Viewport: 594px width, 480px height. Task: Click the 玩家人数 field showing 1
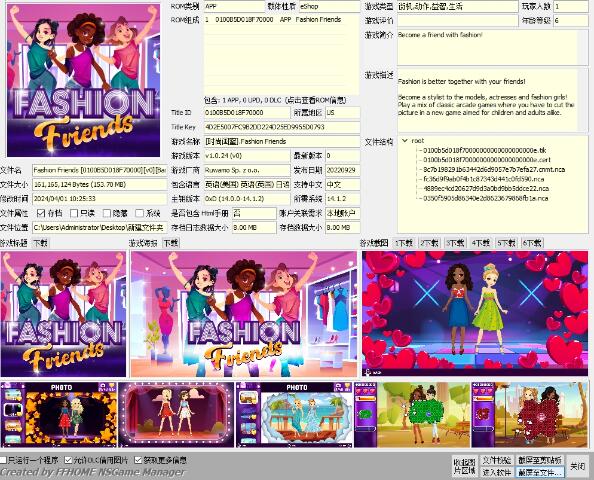pyautogui.click(x=571, y=6)
